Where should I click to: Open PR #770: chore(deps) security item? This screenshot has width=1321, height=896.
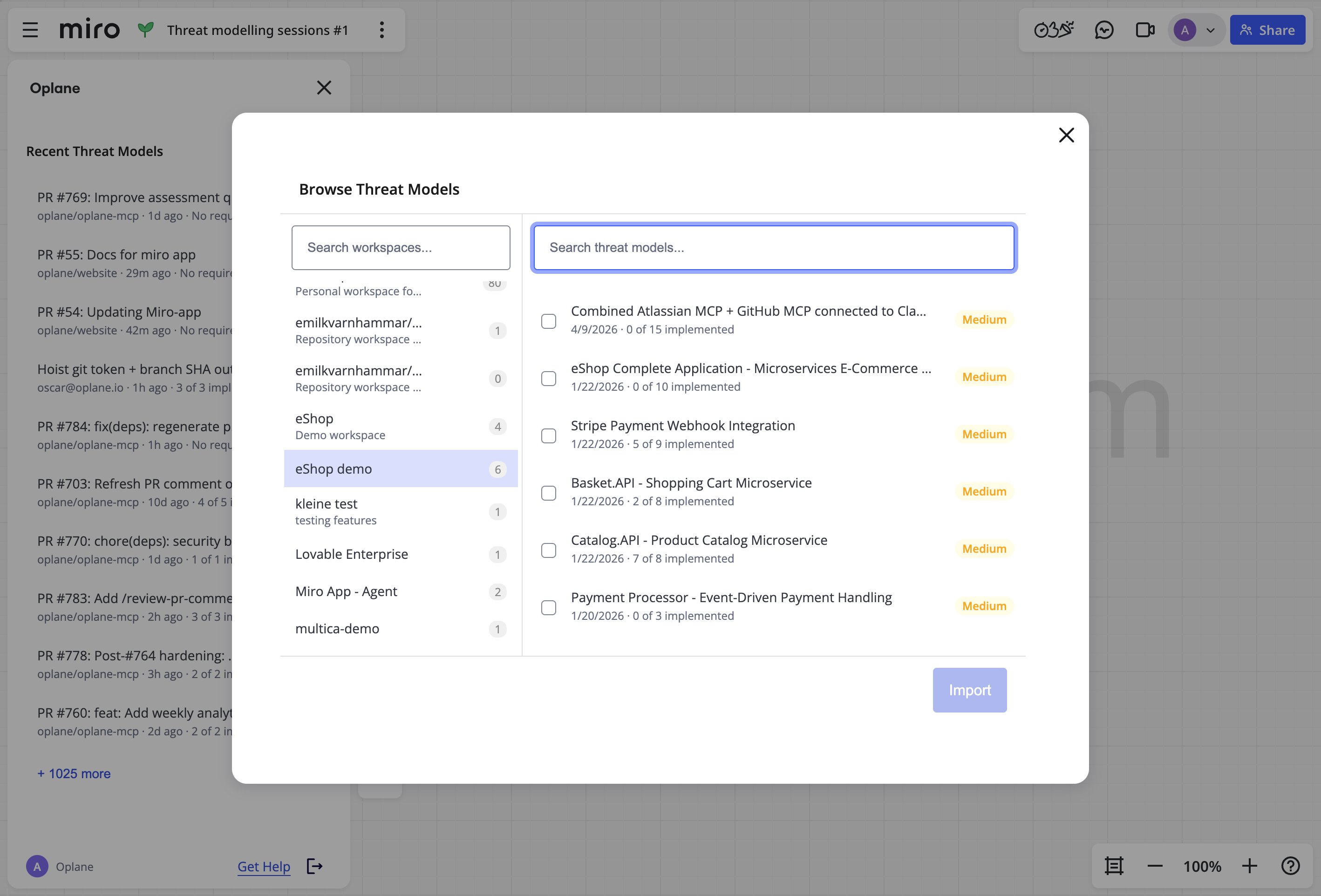click(134, 550)
